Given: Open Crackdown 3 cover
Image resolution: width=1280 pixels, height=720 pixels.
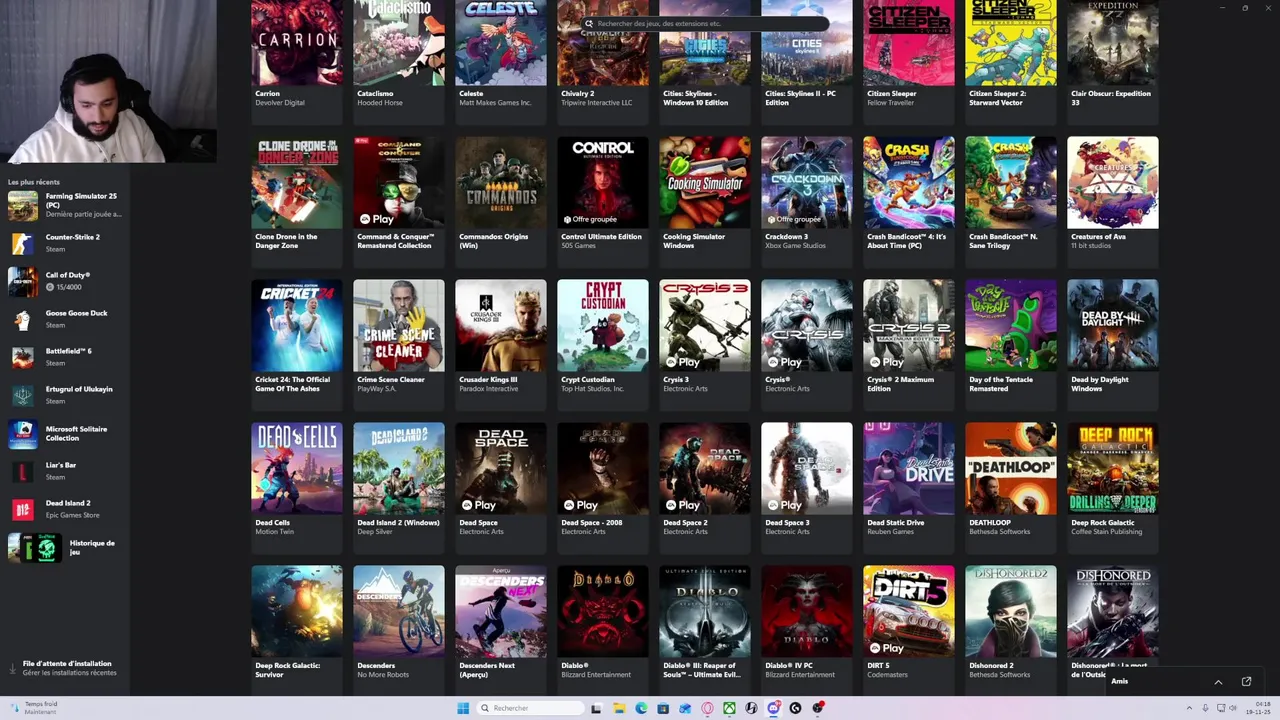Looking at the screenshot, I should (x=806, y=182).
